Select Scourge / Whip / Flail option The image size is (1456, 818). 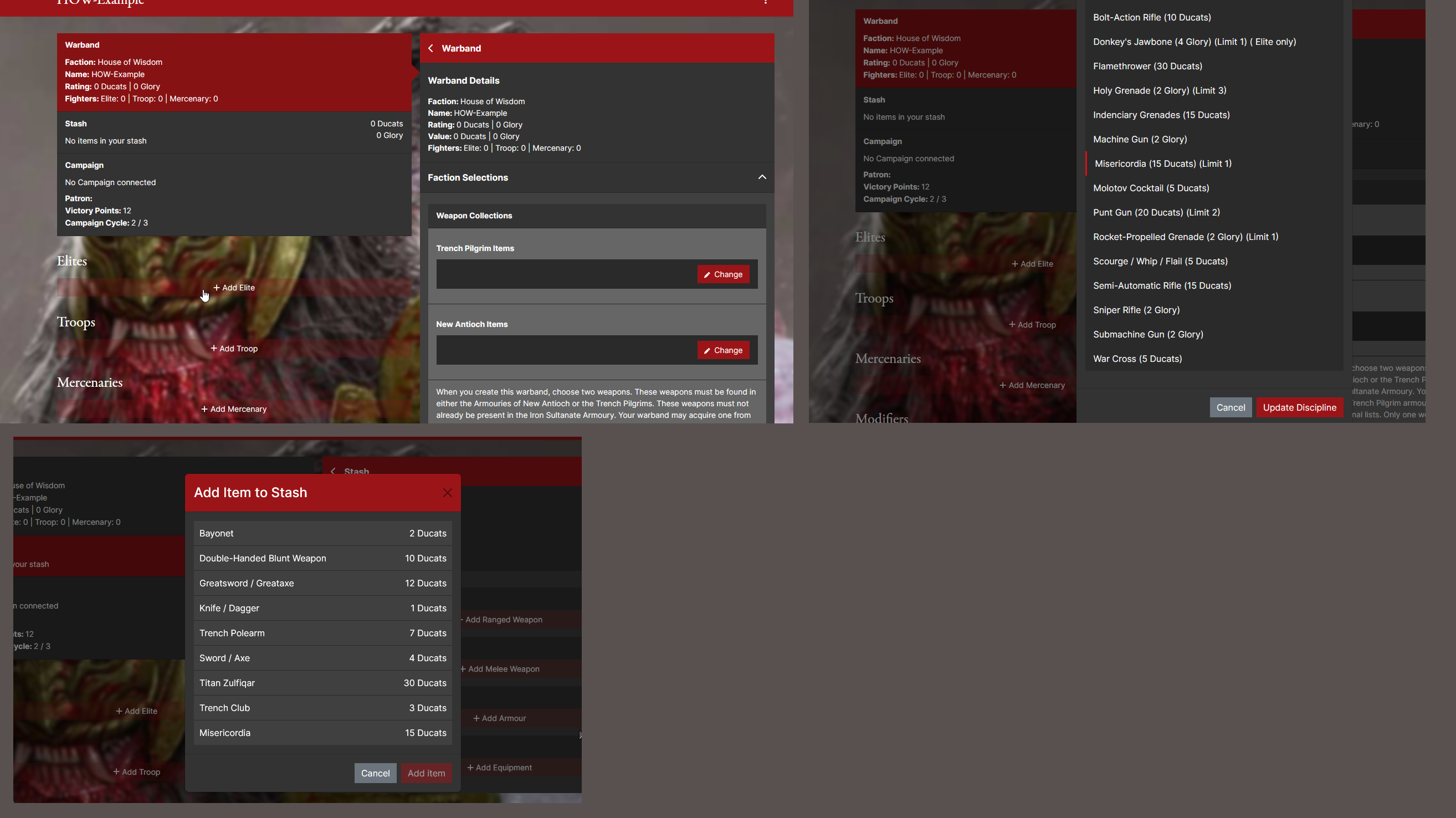click(x=1213, y=260)
